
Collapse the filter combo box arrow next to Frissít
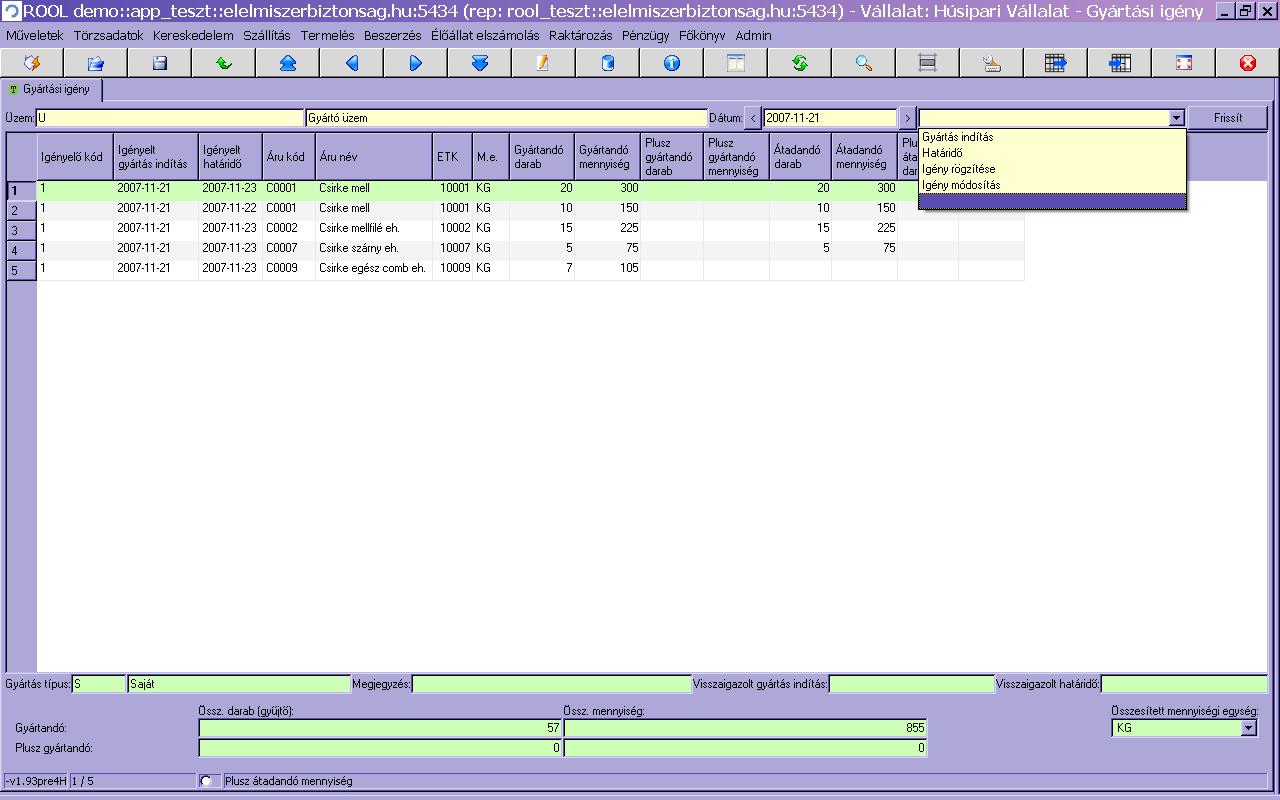(x=1176, y=118)
